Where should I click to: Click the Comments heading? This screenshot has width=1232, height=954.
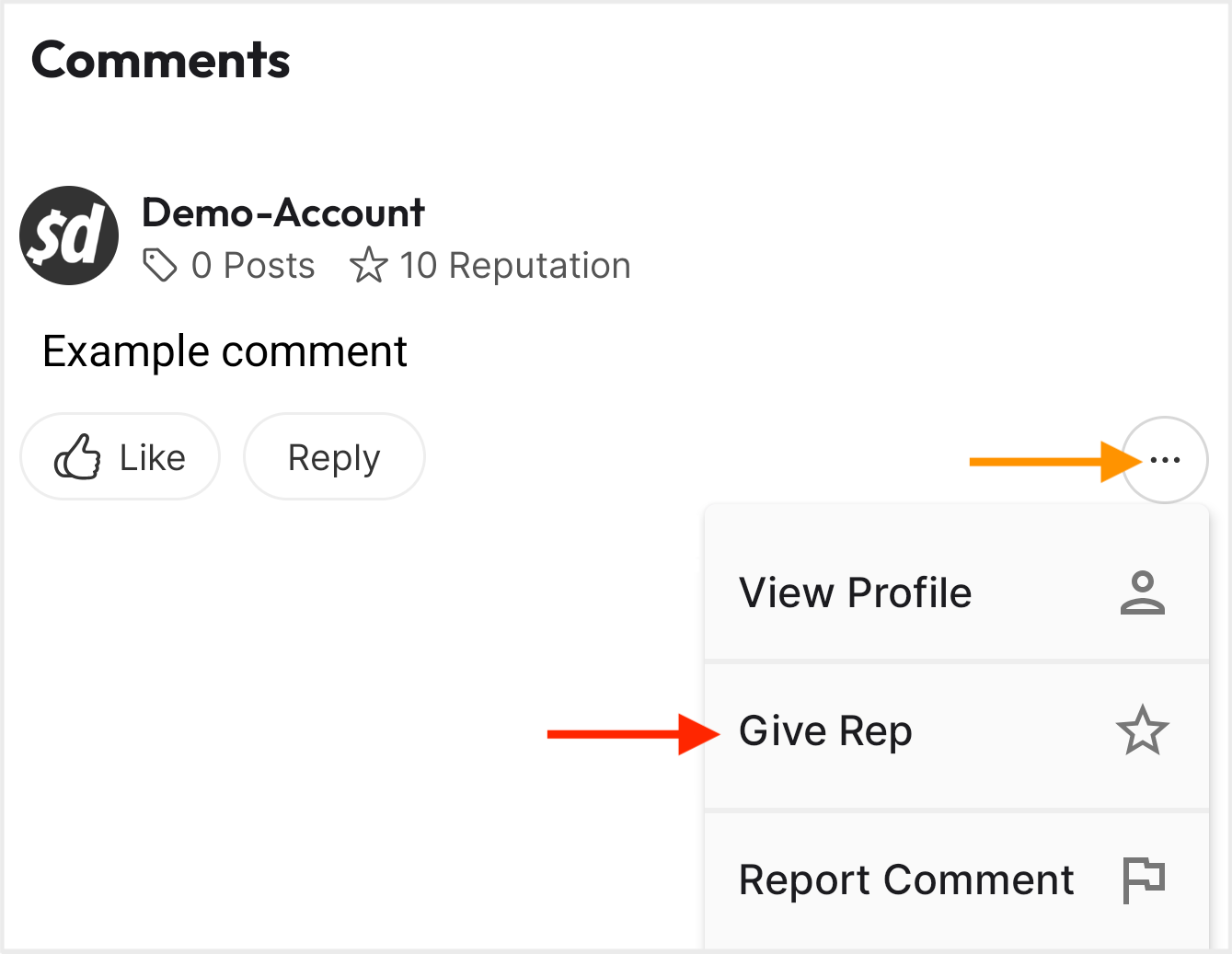pyautogui.click(x=161, y=61)
